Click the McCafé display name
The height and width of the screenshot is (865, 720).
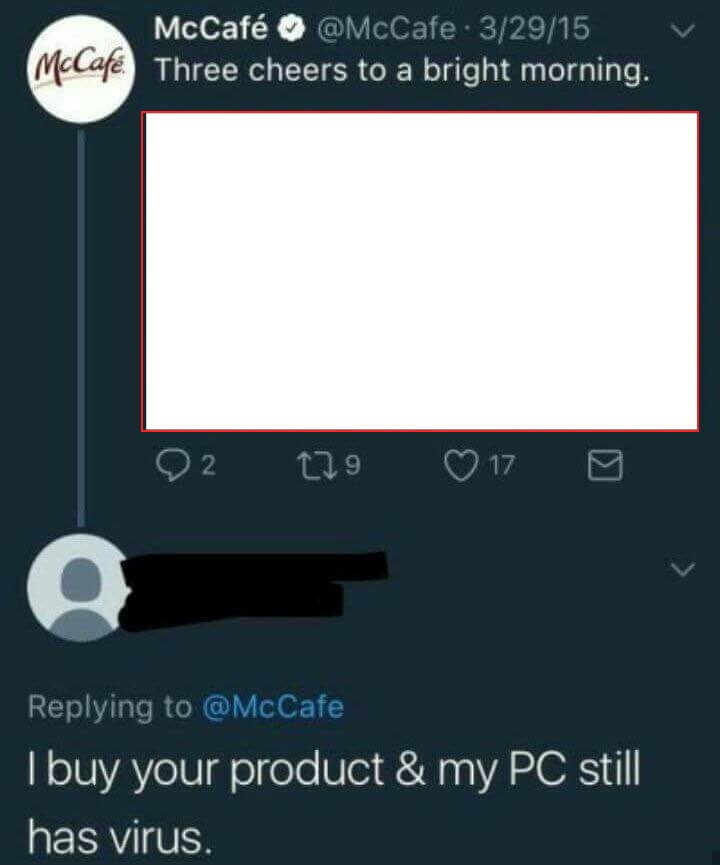211,28
